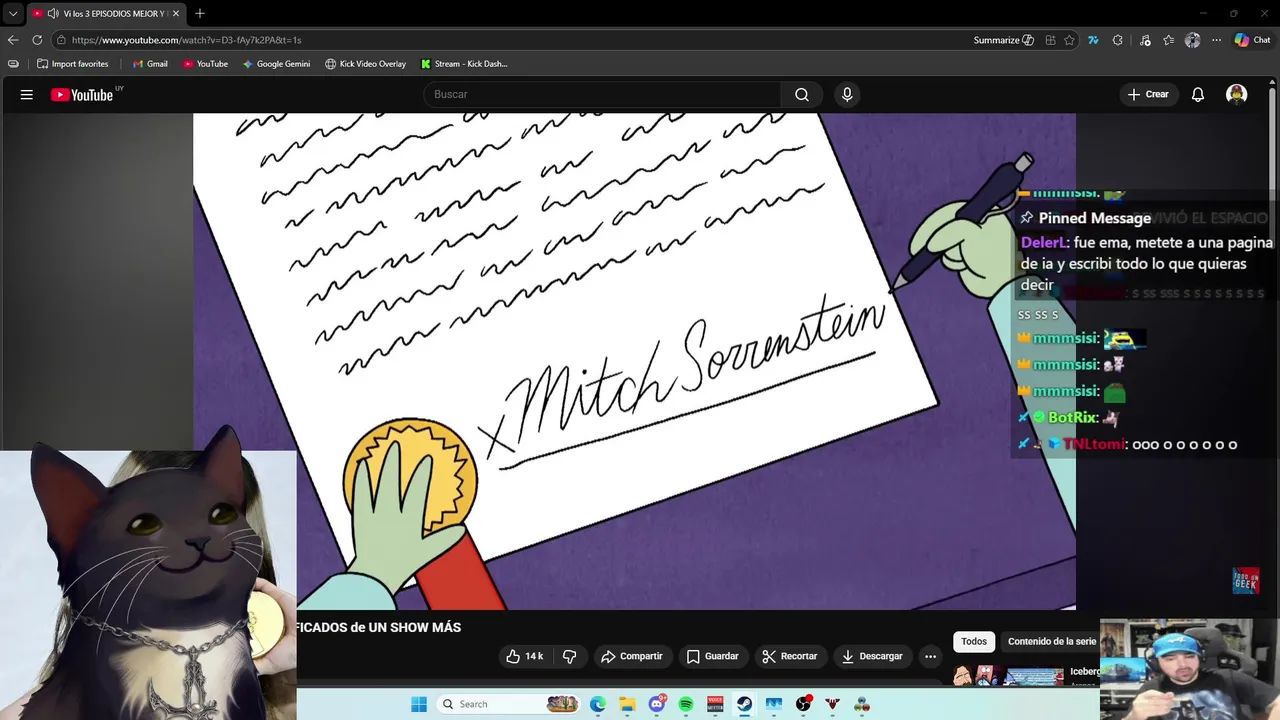Screen dimensions: 1280x720
Task: Open Edge settings and more menu
Action: pos(1216,40)
